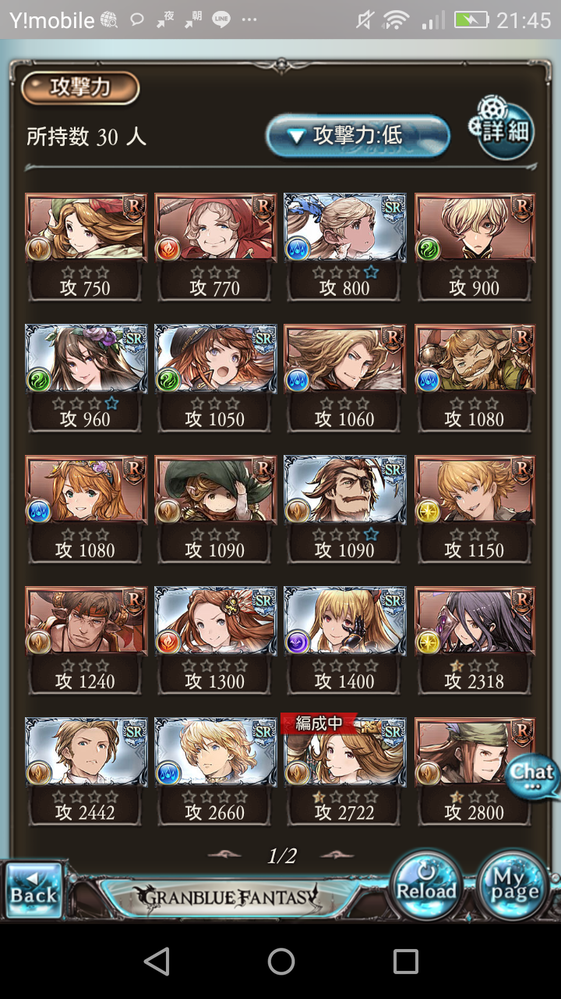
Task: Select the 編成中 character with attack 2722
Action: tap(344, 771)
